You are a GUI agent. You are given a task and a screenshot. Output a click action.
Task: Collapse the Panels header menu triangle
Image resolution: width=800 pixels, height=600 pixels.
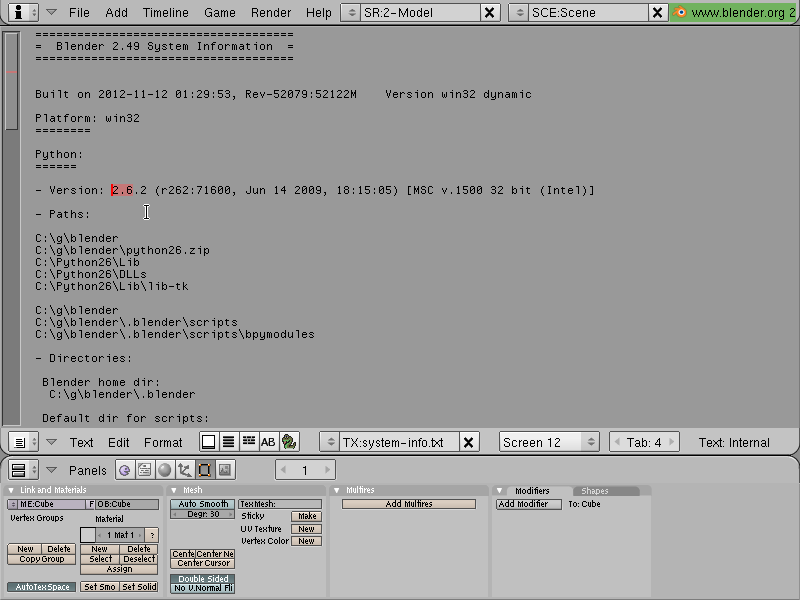click(x=52, y=470)
